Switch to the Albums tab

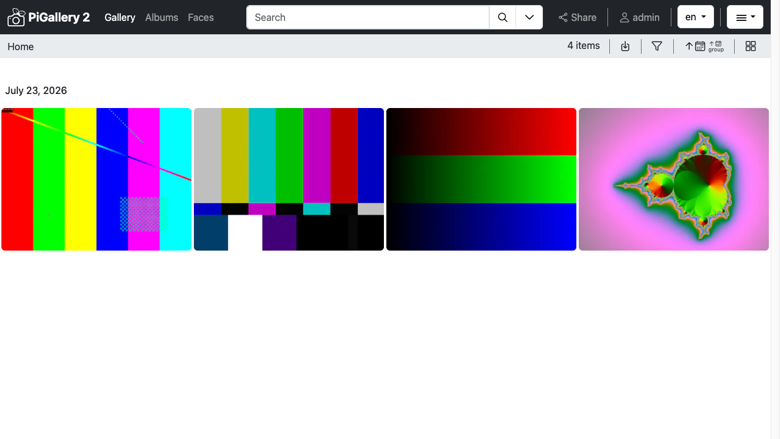coord(162,17)
